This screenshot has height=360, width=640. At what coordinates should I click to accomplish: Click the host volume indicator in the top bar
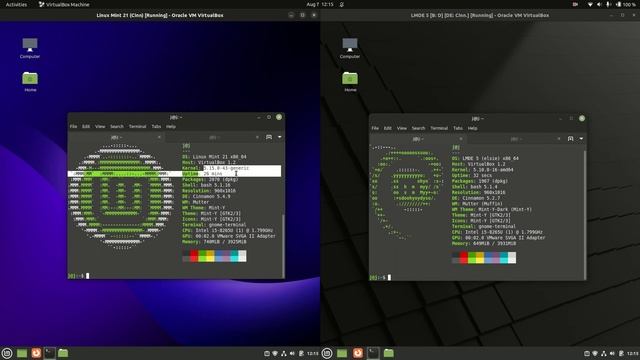(599, 4)
